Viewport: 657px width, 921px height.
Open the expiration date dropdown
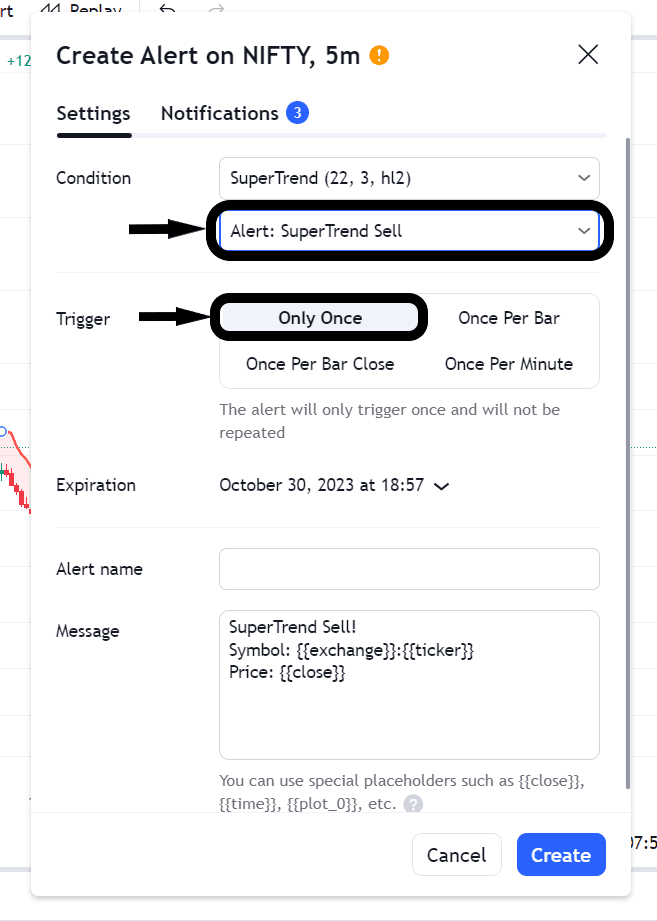pos(334,485)
